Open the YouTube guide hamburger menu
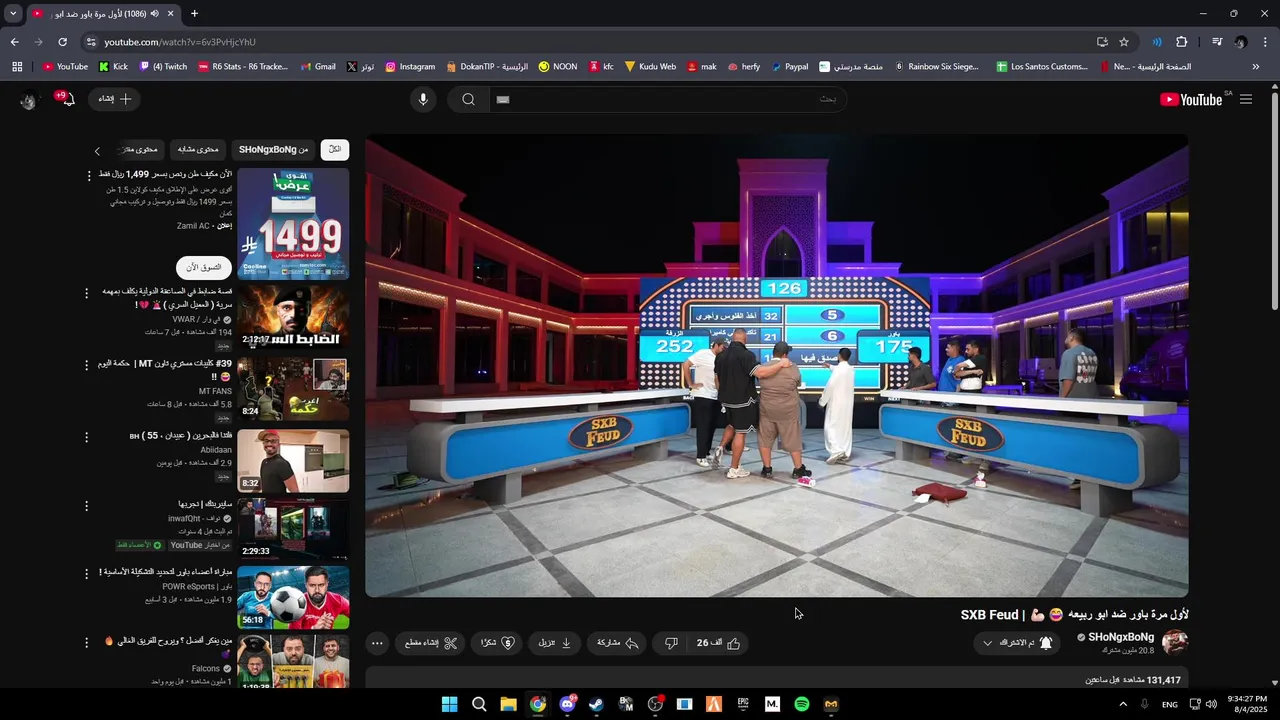Image resolution: width=1280 pixels, height=720 pixels. 1245,99
